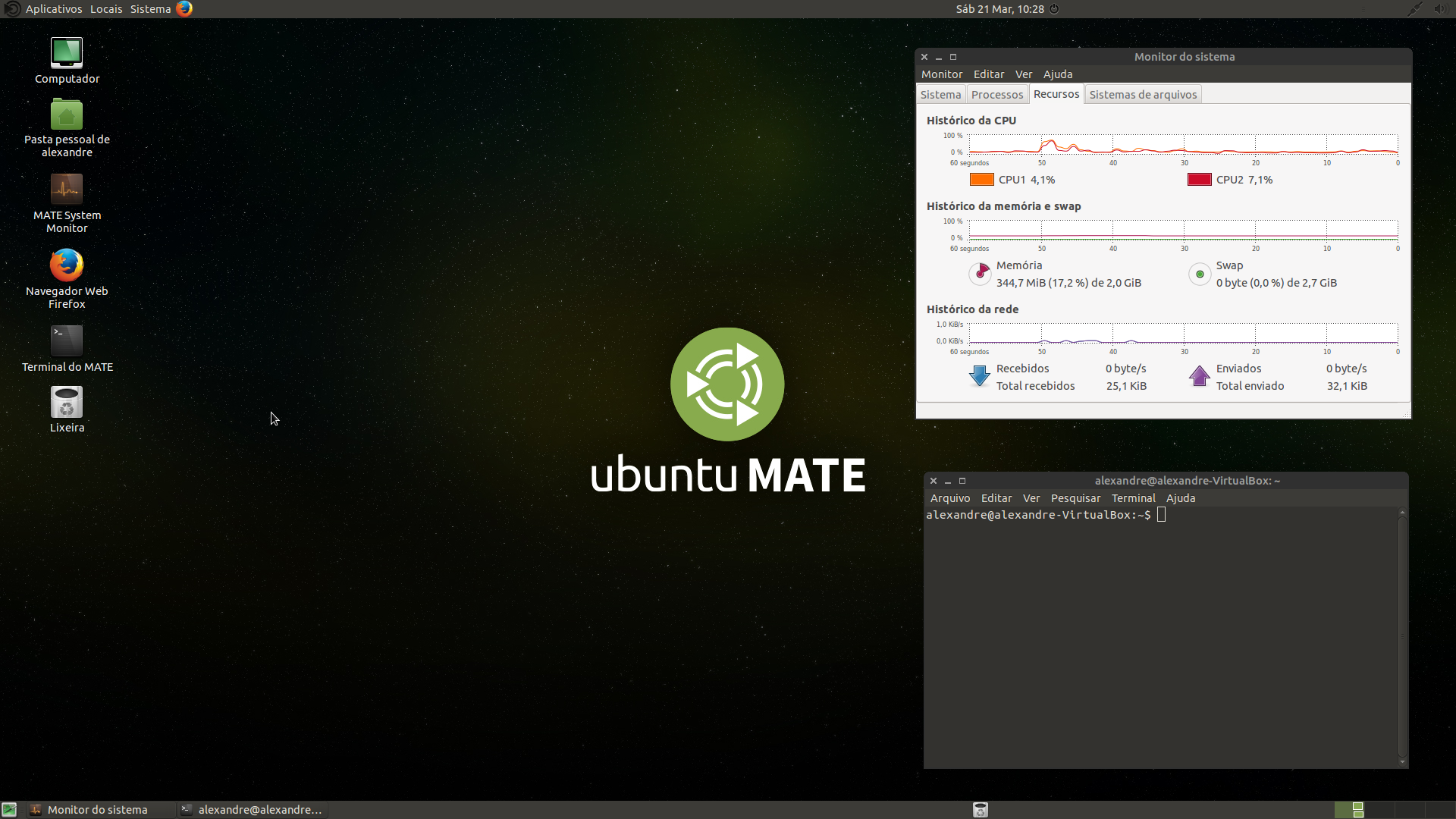1456x819 pixels.
Task: Select the Recursos tab
Action: 1056,94
